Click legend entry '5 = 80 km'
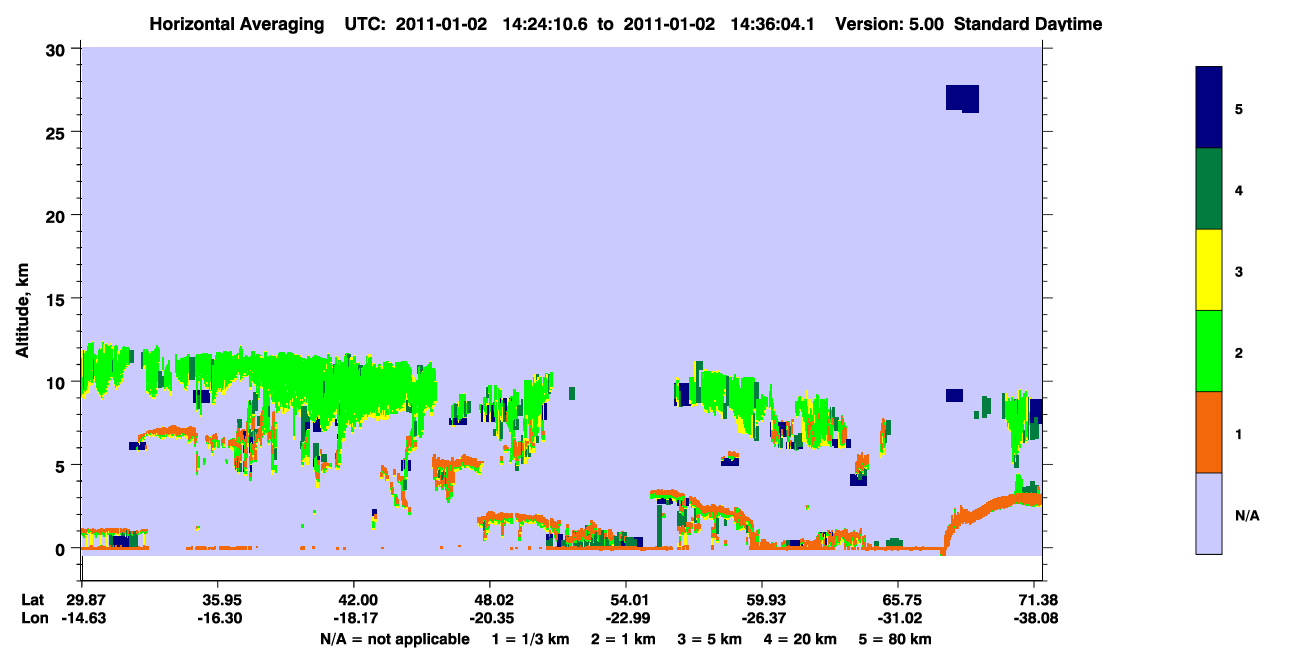Viewport: 1300px width, 667px height. [x=896, y=639]
